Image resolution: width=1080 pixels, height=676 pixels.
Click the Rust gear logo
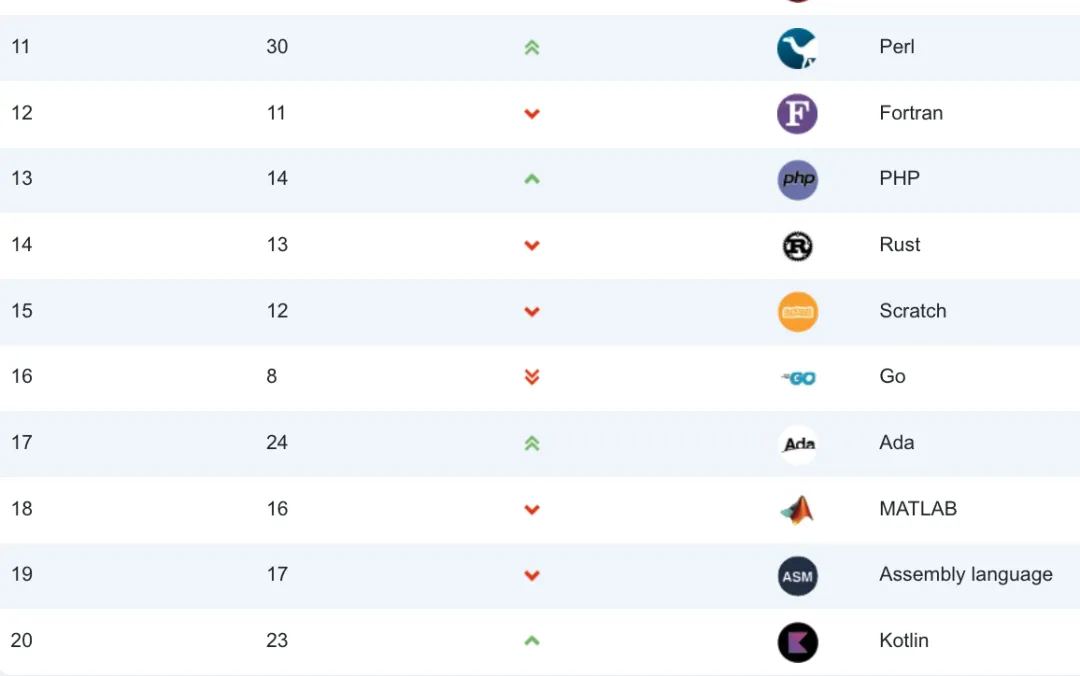tap(797, 246)
